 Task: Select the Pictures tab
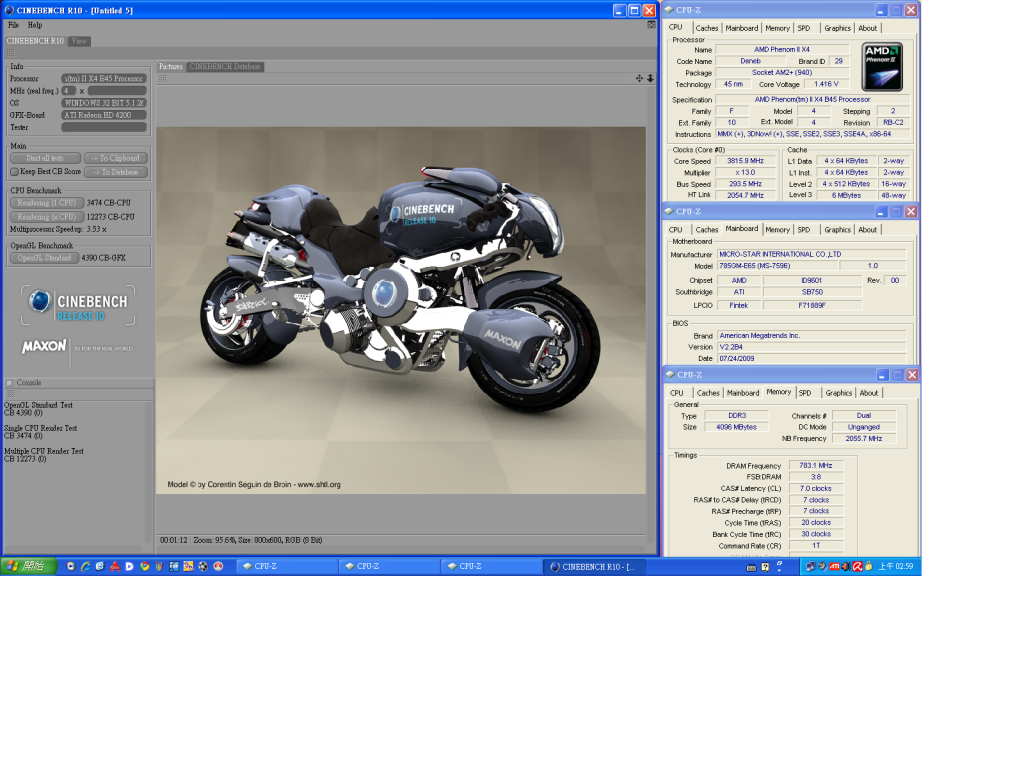pyautogui.click(x=171, y=67)
